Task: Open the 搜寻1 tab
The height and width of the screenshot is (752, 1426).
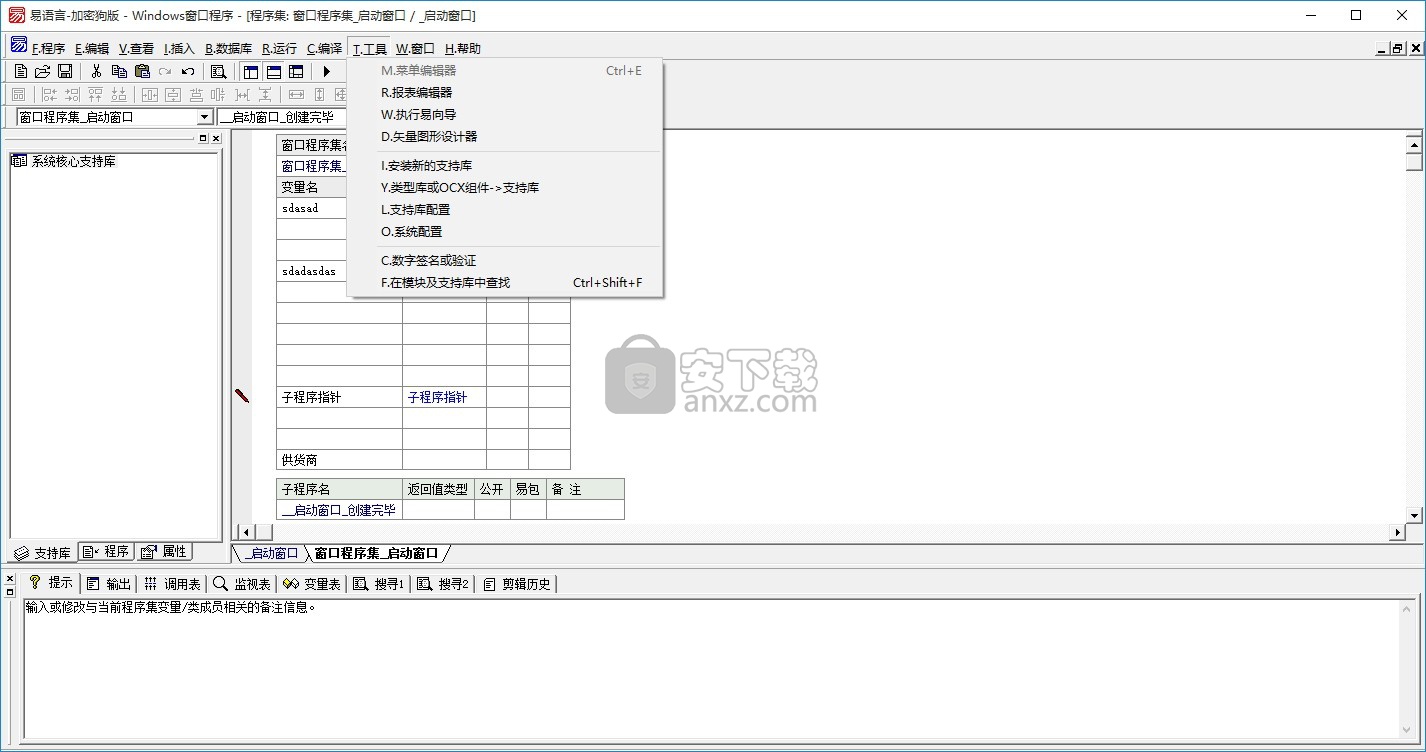Action: pyautogui.click(x=378, y=584)
